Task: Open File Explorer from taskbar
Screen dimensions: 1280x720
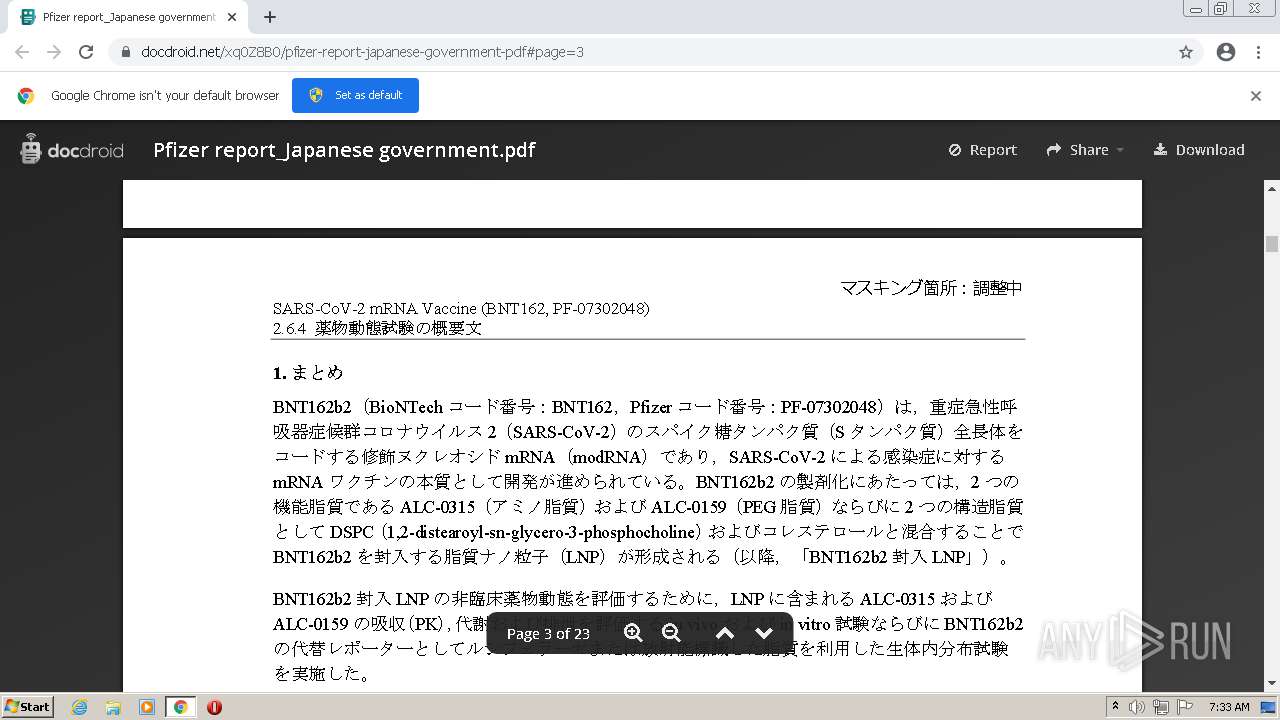Action: 113,707
